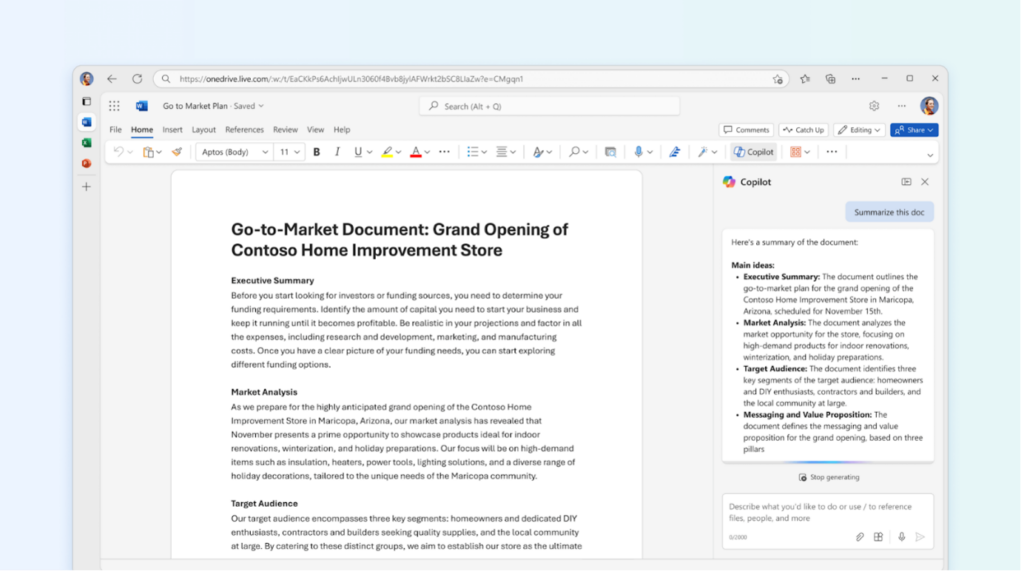The width and height of the screenshot is (1024, 574).
Task: Click the settings gear icon
Action: [874, 106]
